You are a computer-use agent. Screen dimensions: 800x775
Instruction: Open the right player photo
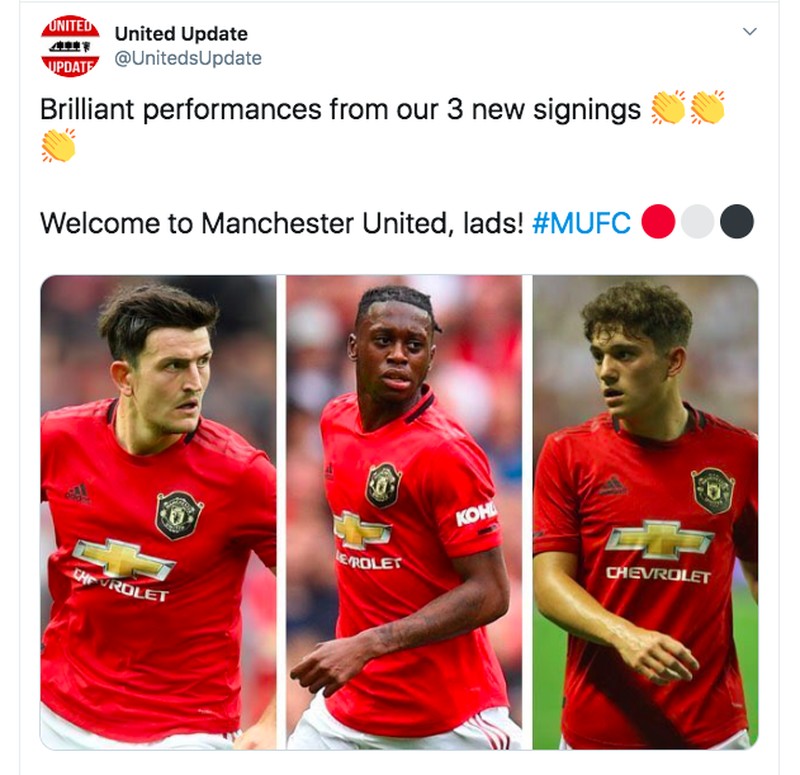click(x=645, y=512)
